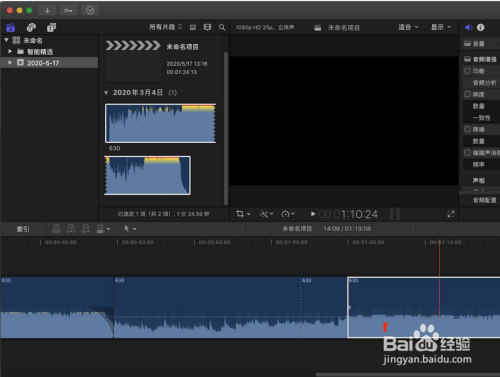Enable the 降噪 noise removal checkbox
The height and width of the screenshot is (377, 500).
(467, 129)
